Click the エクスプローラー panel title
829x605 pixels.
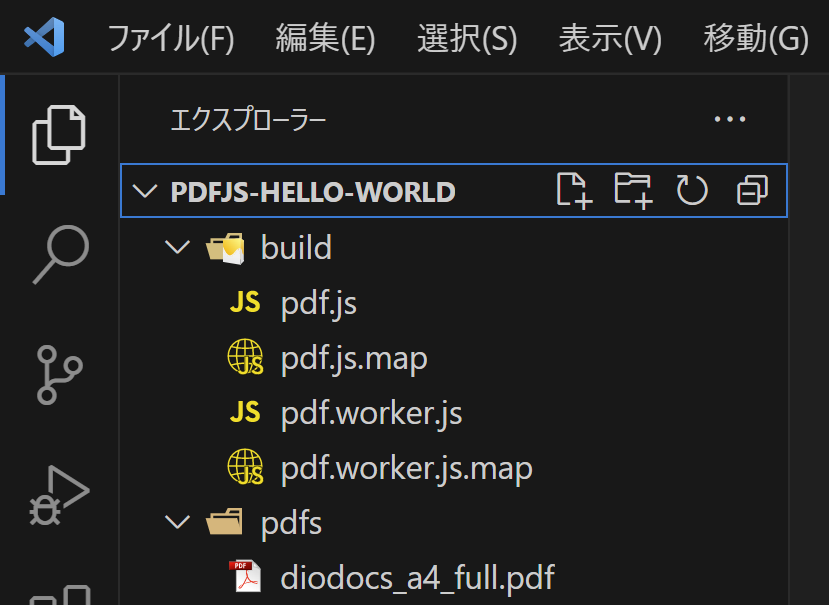click(248, 121)
